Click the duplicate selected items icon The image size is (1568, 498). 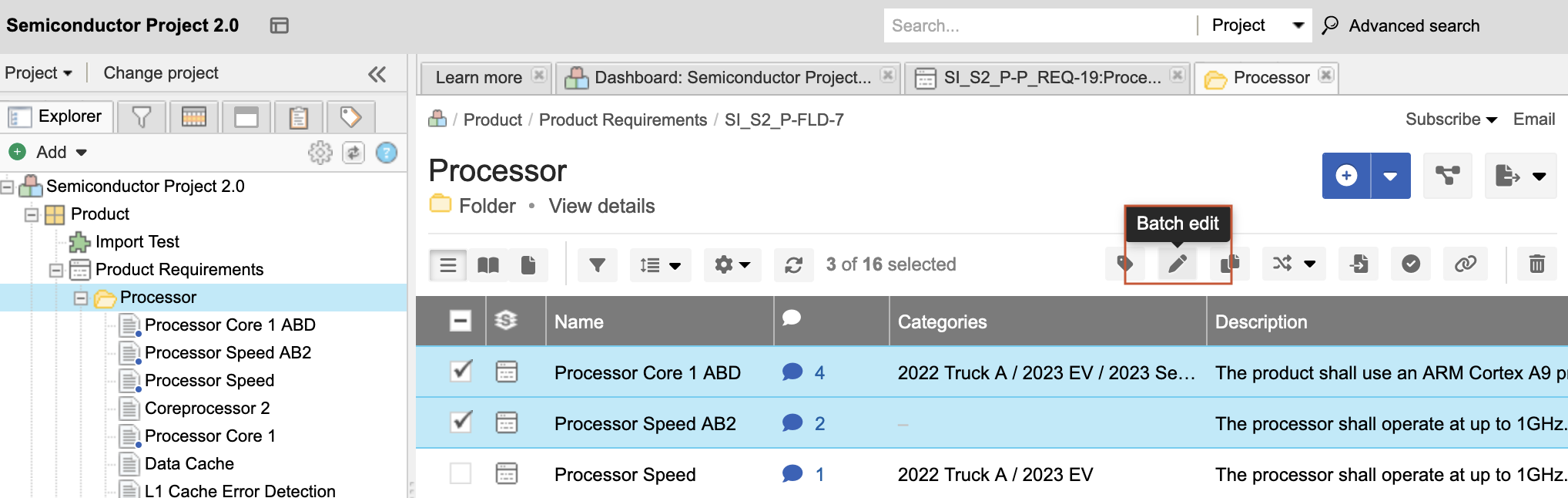coord(1229,264)
